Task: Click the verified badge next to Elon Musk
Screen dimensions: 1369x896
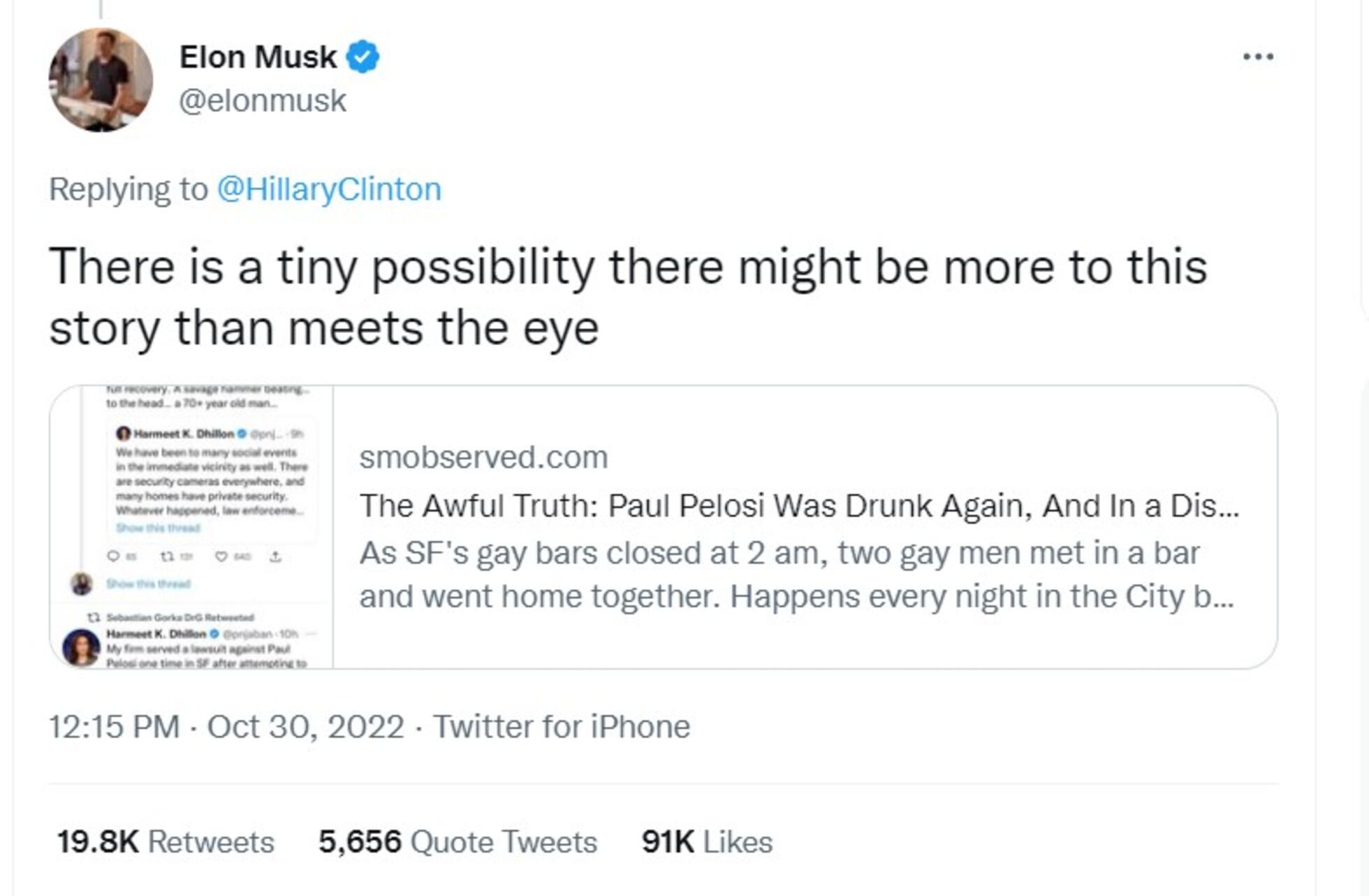Action: [363, 59]
